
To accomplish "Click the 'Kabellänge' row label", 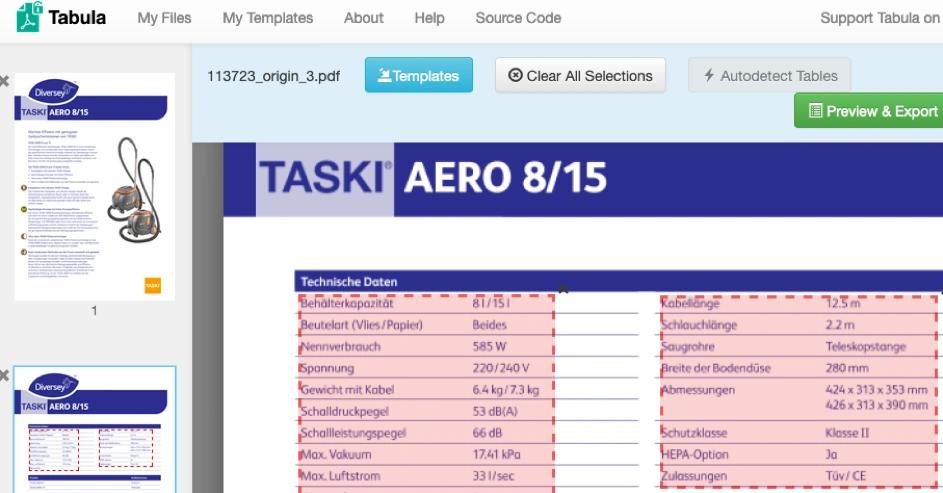I will [x=690, y=303].
